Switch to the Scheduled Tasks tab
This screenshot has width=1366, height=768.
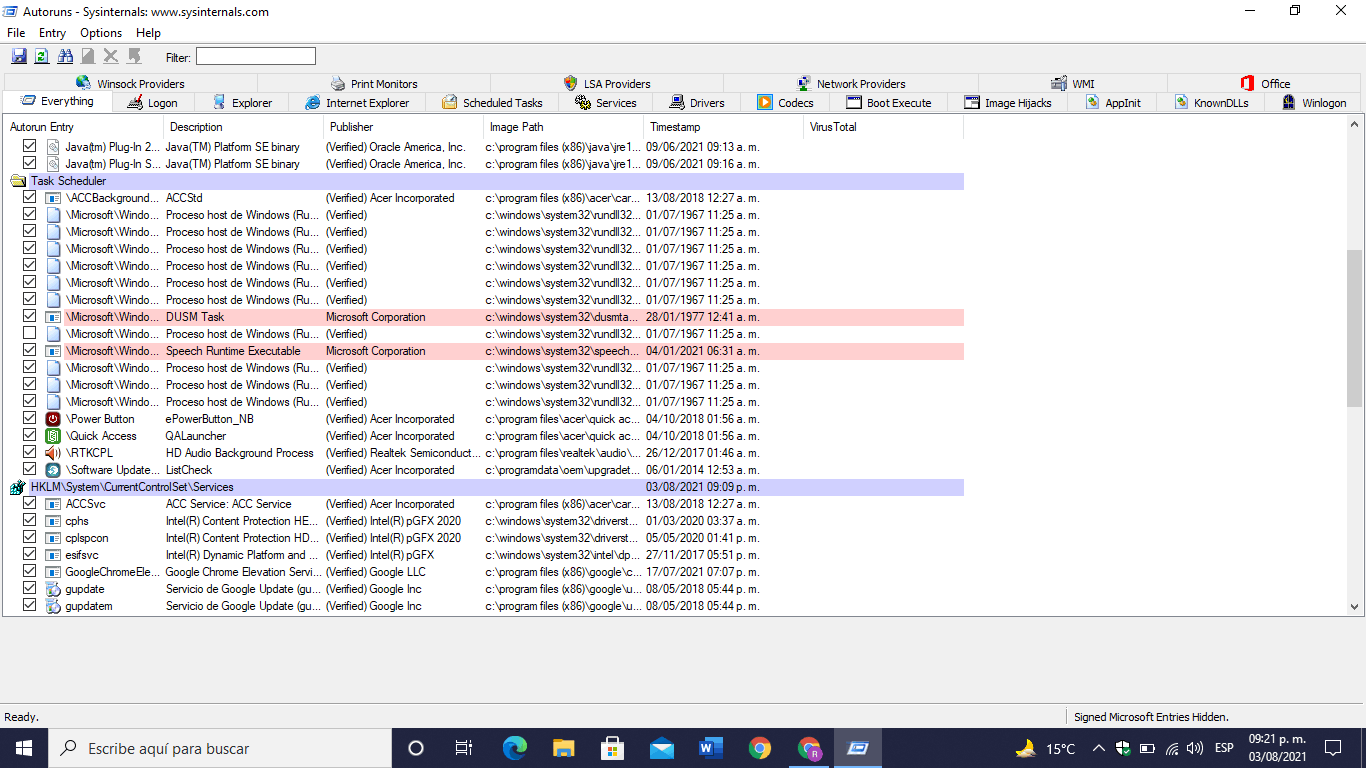pyautogui.click(x=491, y=102)
